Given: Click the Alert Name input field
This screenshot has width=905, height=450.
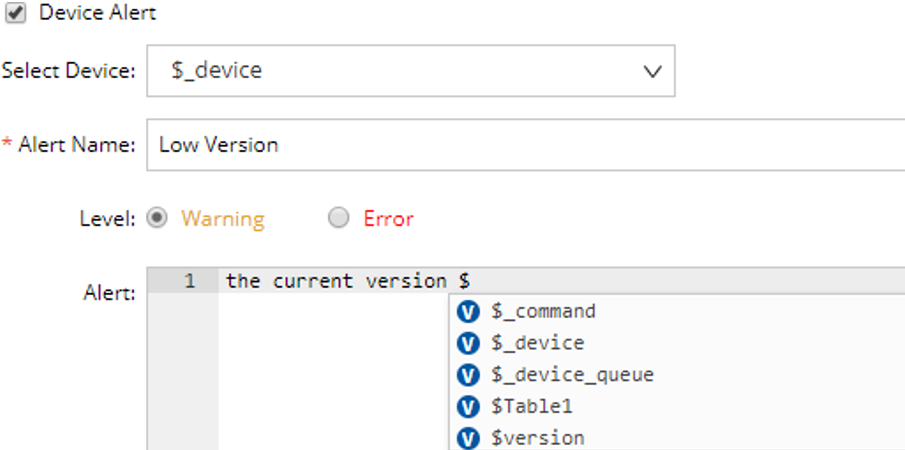Looking at the screenshot, I should pyautogui.click(x=520, y=145).
